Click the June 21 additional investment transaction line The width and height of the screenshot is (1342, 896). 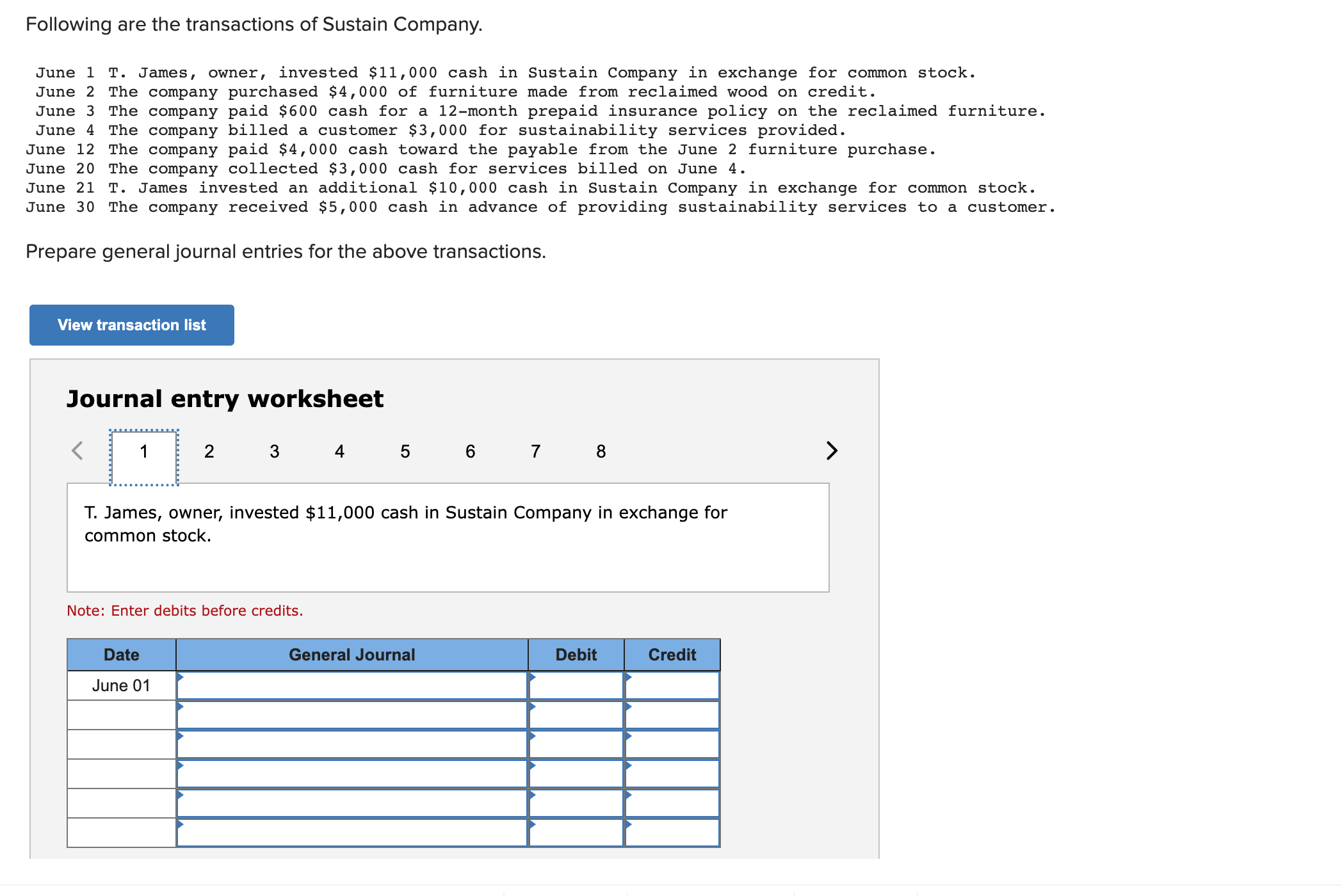[531, 188]
